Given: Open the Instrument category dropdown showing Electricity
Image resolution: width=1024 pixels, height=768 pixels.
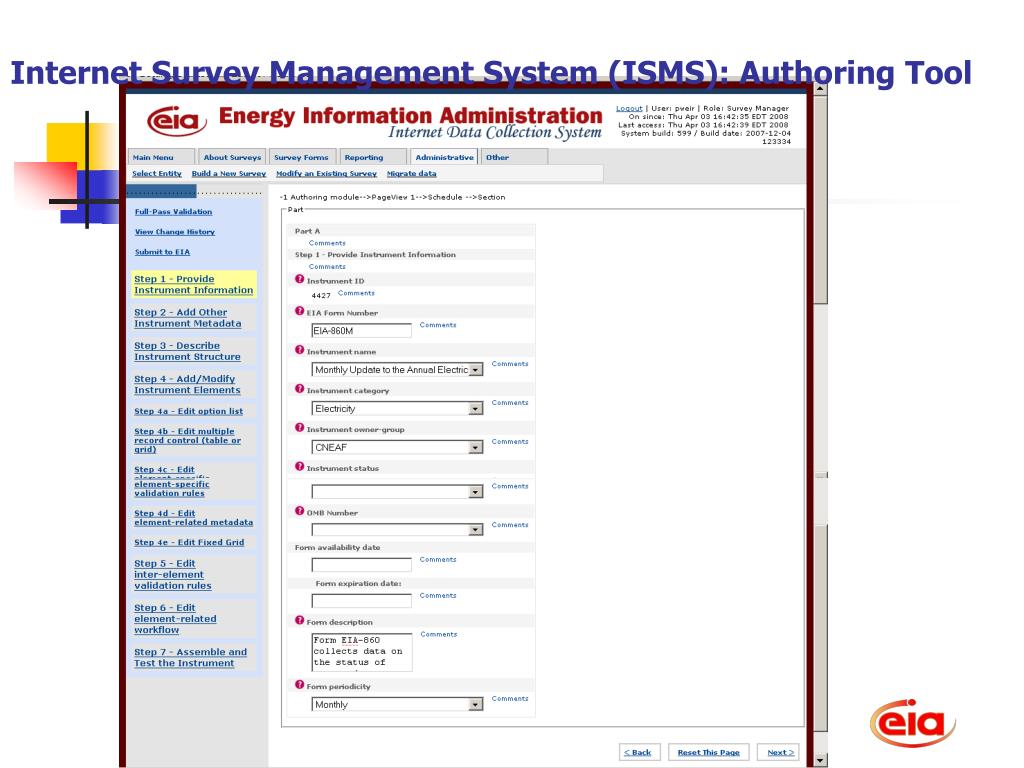Looking at the screenshot, I should pyautogui.click(x=476, y=409).
